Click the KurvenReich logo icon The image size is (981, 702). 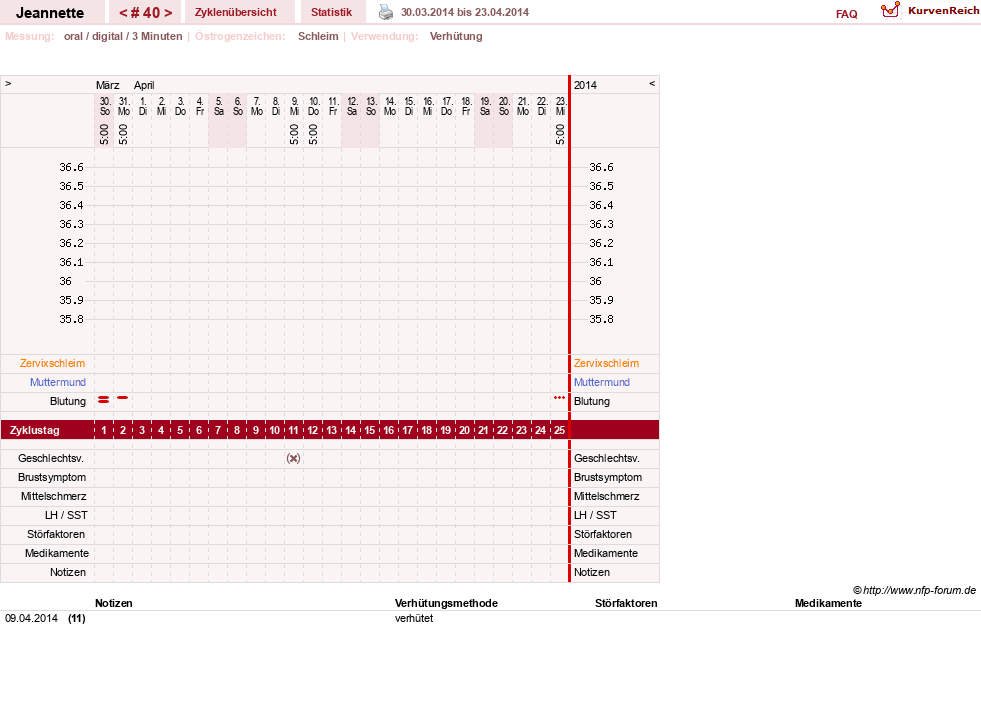[x=890, y=10]
